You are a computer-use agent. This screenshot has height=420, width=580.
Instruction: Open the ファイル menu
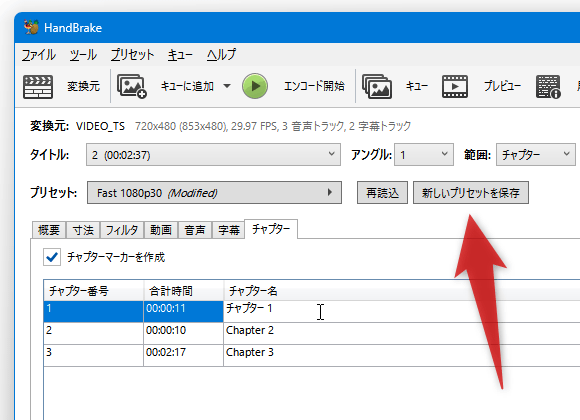coord(38,55)
